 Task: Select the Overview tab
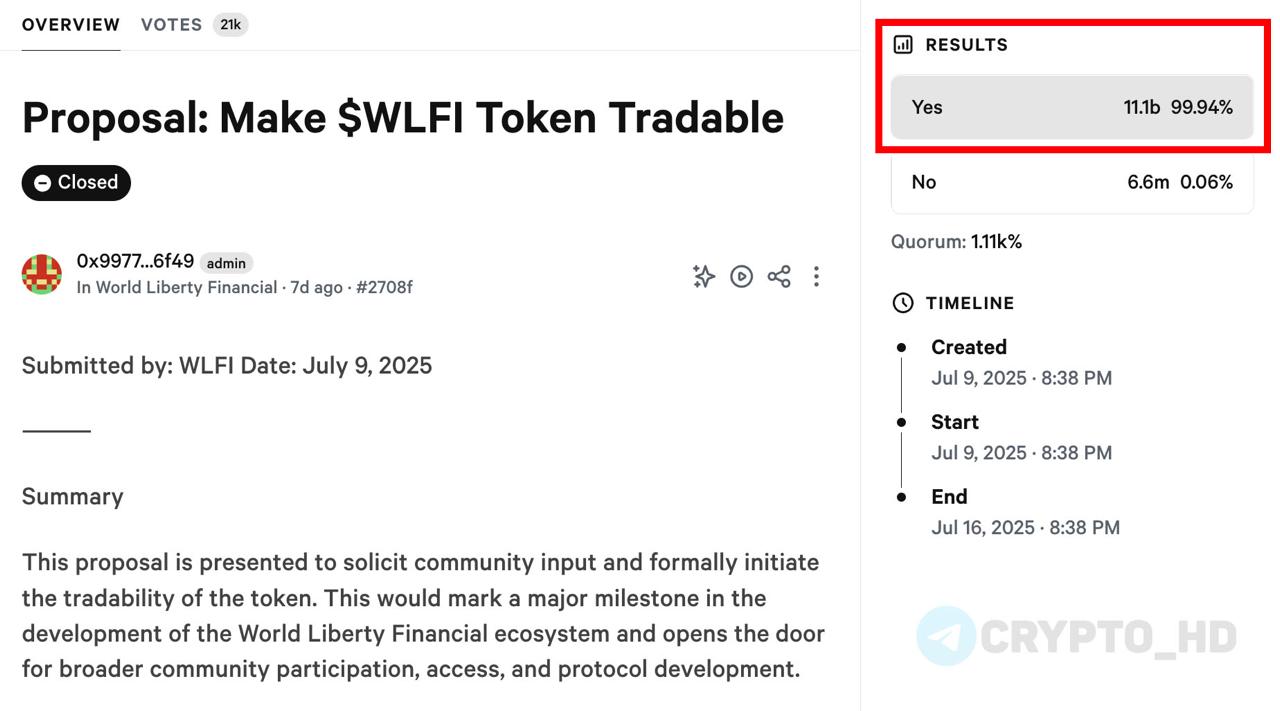tap(71, 25)
